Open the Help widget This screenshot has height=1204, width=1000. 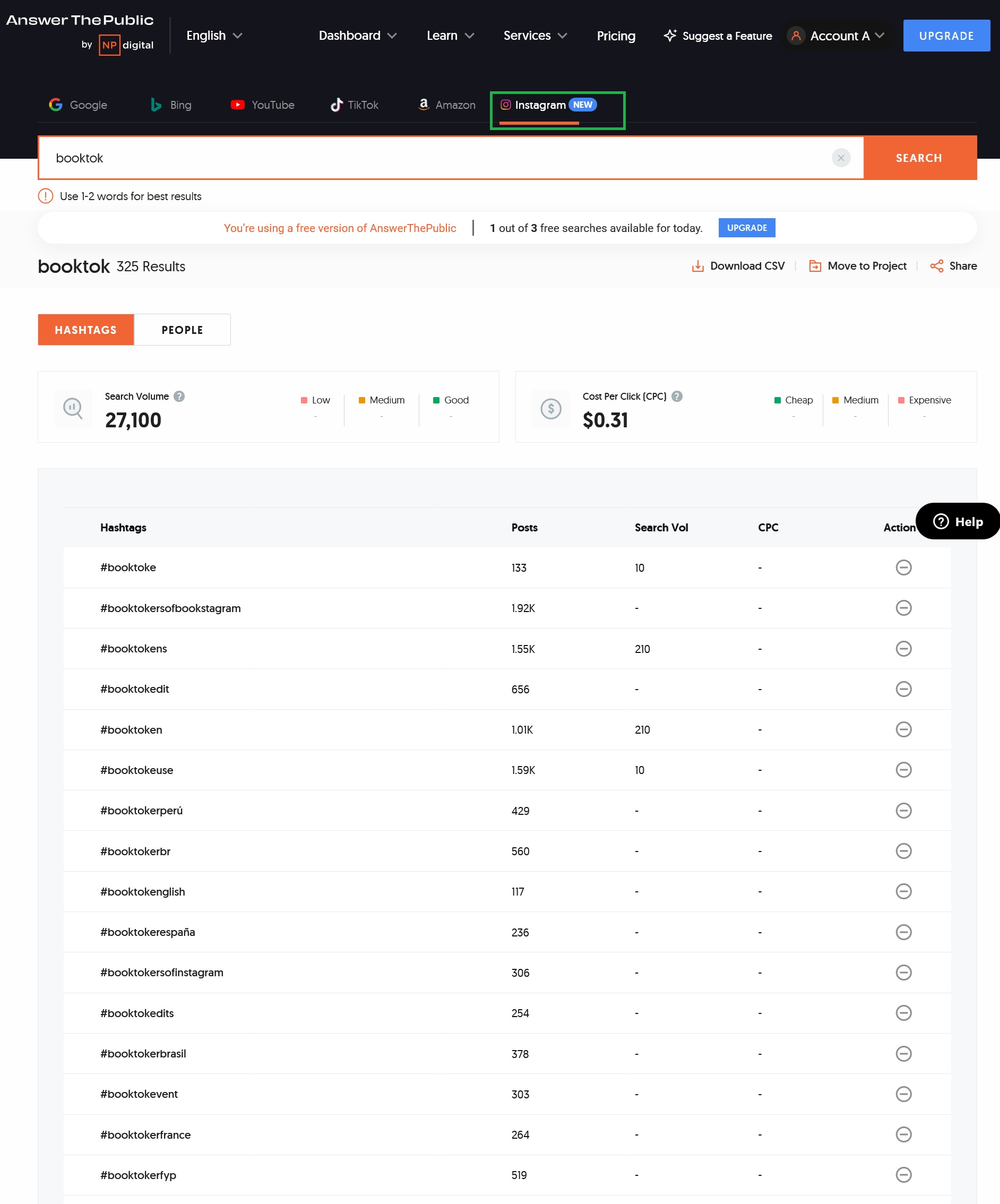[958, 521]
